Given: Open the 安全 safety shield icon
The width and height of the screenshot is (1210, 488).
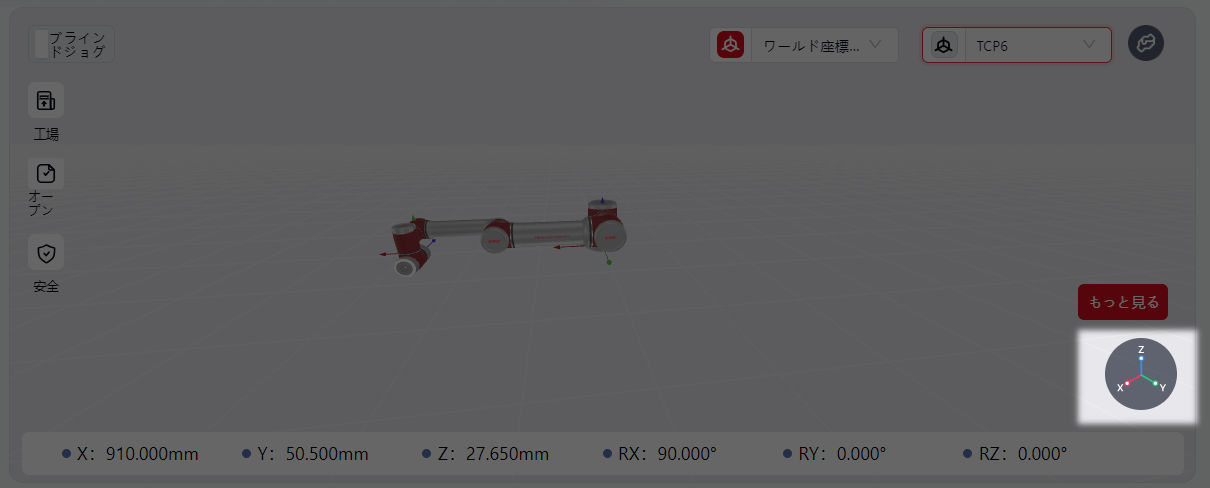Looking at the screenshot, I should (46, 253).
